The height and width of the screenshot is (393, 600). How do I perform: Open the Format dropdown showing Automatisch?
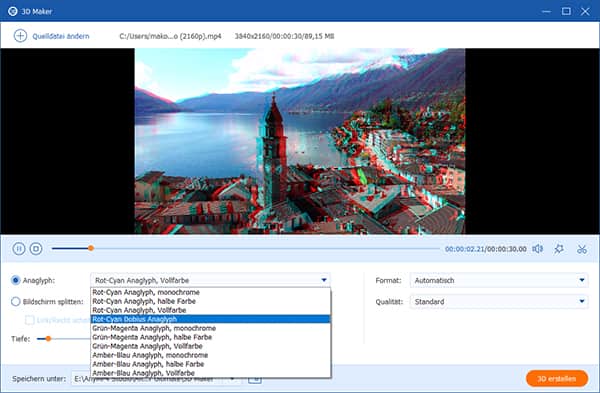click(x=499, y=280)
